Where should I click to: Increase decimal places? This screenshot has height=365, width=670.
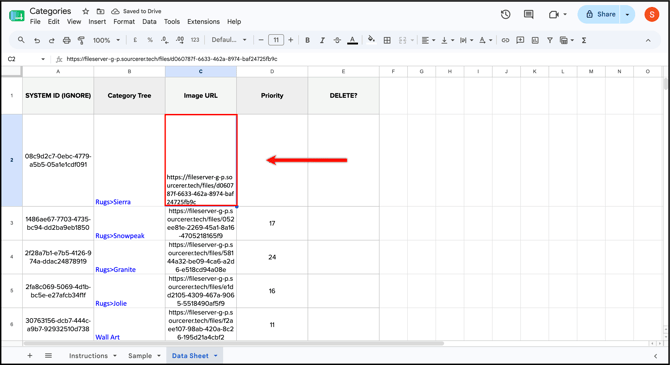(180, 40)
